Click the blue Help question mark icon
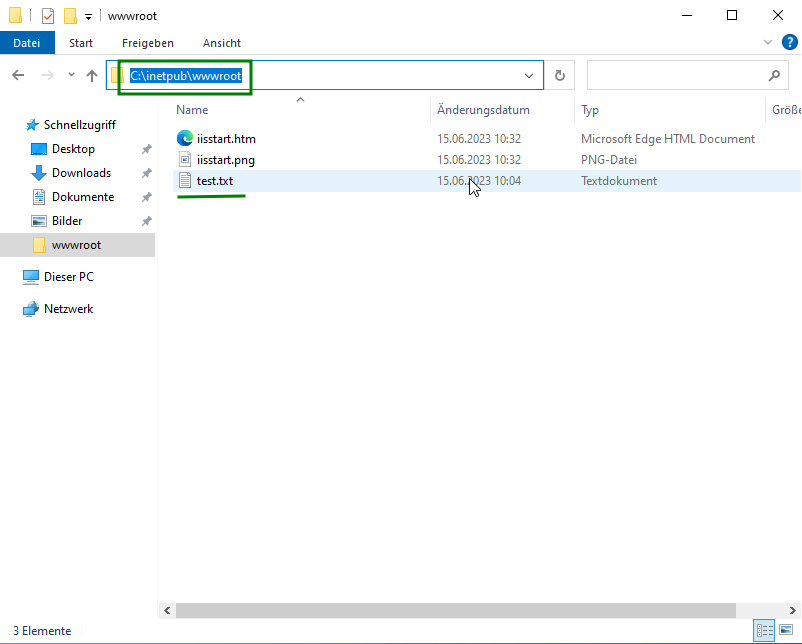The image size is (802, 644). [789, 42]
